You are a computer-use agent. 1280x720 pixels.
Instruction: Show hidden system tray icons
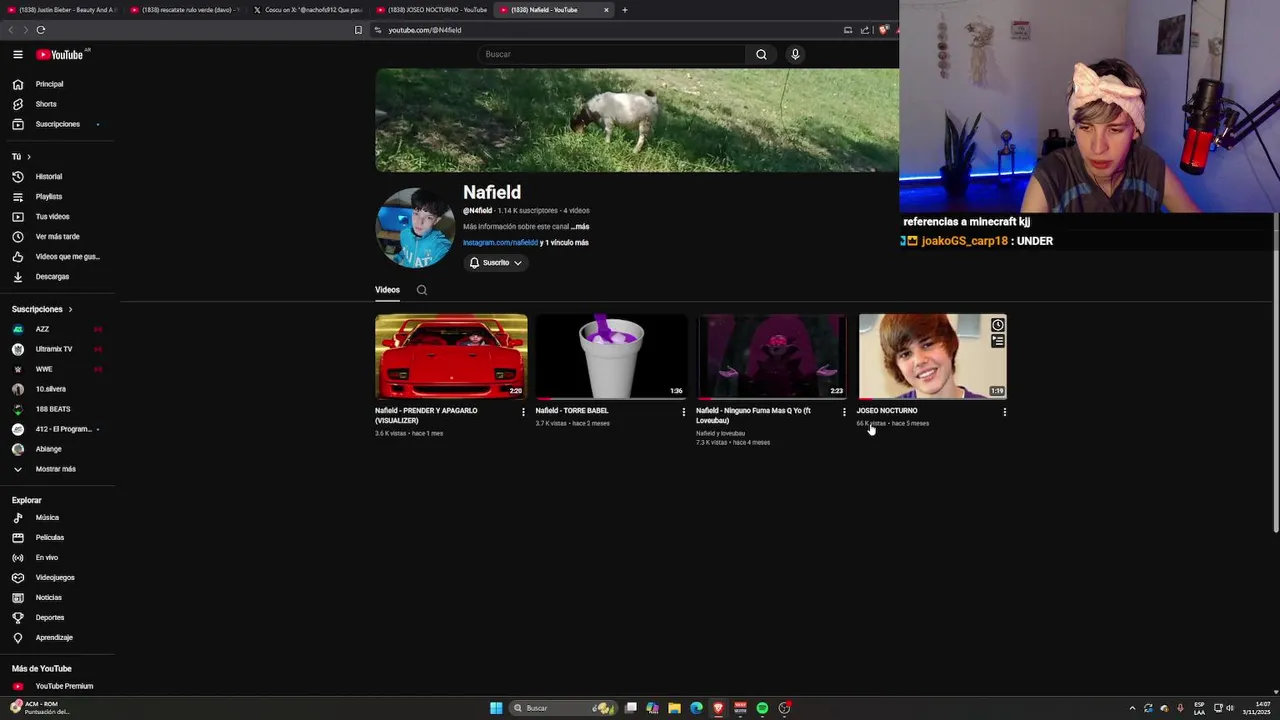[1132, 708]
